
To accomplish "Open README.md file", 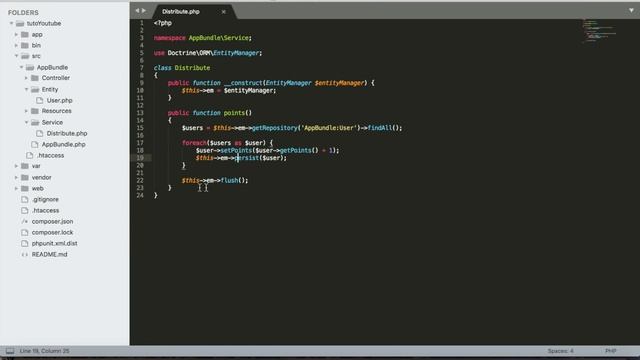I will [49, 255].
